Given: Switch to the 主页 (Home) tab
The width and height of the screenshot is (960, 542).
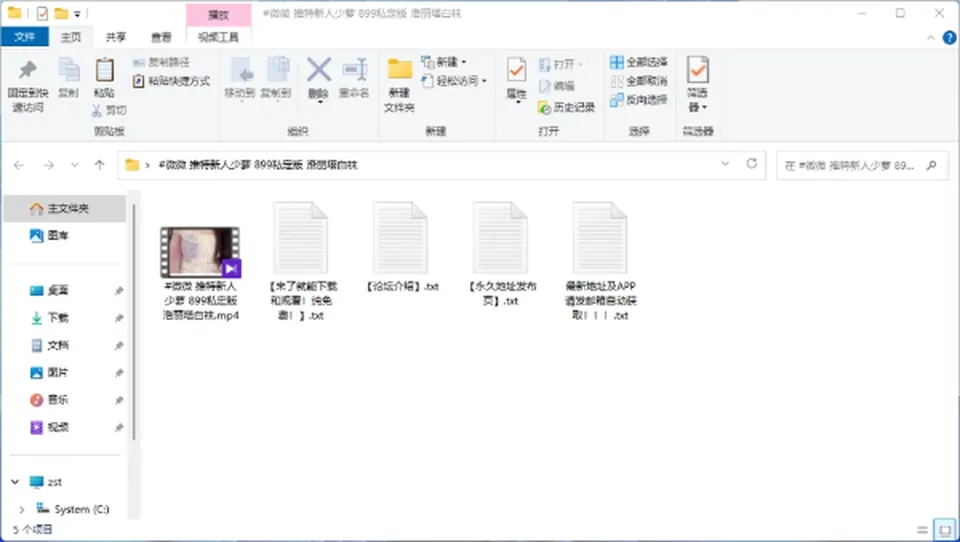Looking at the screenshot, I should (x=71, y=37).
